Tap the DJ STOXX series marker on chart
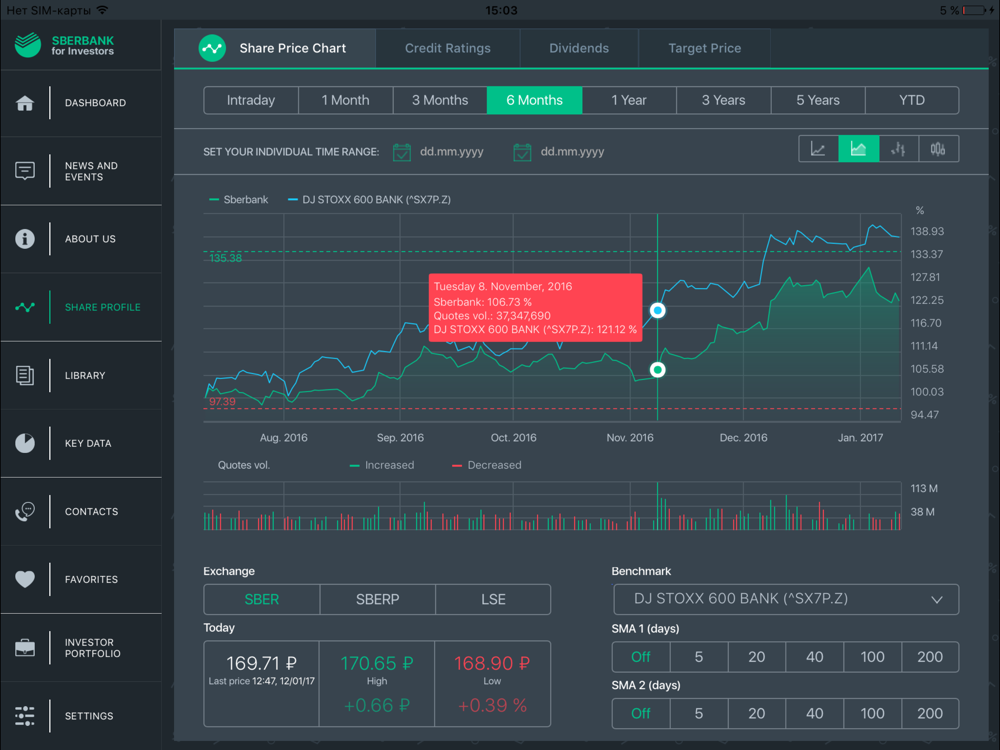Viewport: 1000px width, 750px height. point(658,311)
